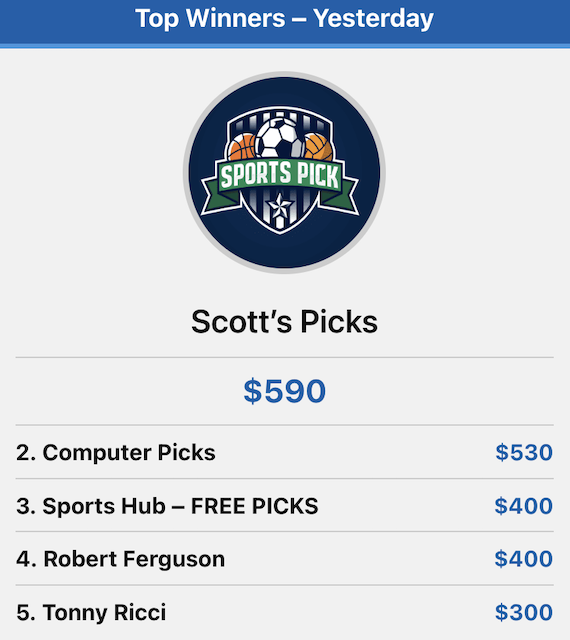Viewport: 570px width, 640px height.
Task: Click the left basketball in the logo
Action: [x=243, y=148]
